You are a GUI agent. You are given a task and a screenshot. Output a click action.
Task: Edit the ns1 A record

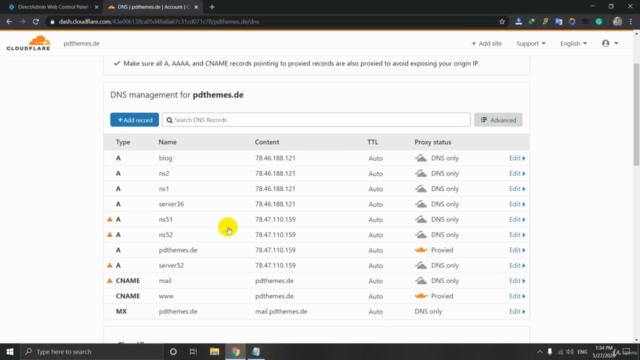tap(517, 189)
